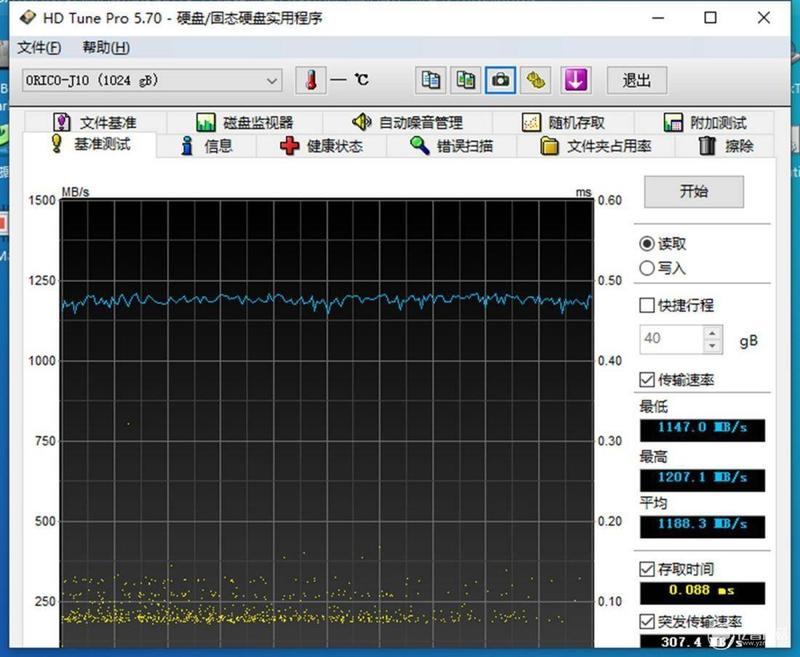Click the burst rate value 307.4 MB/s

(x=703, y=642)
